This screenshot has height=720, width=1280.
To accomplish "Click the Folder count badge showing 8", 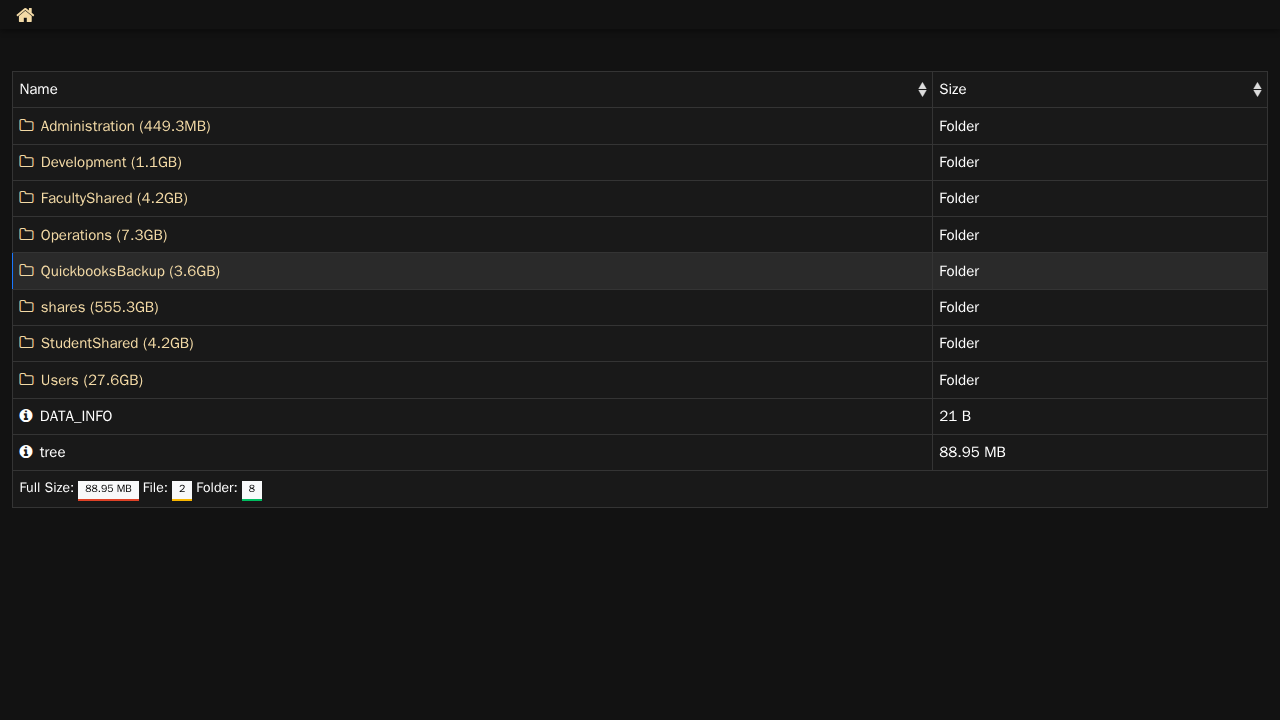I will (x=252, y=489).
